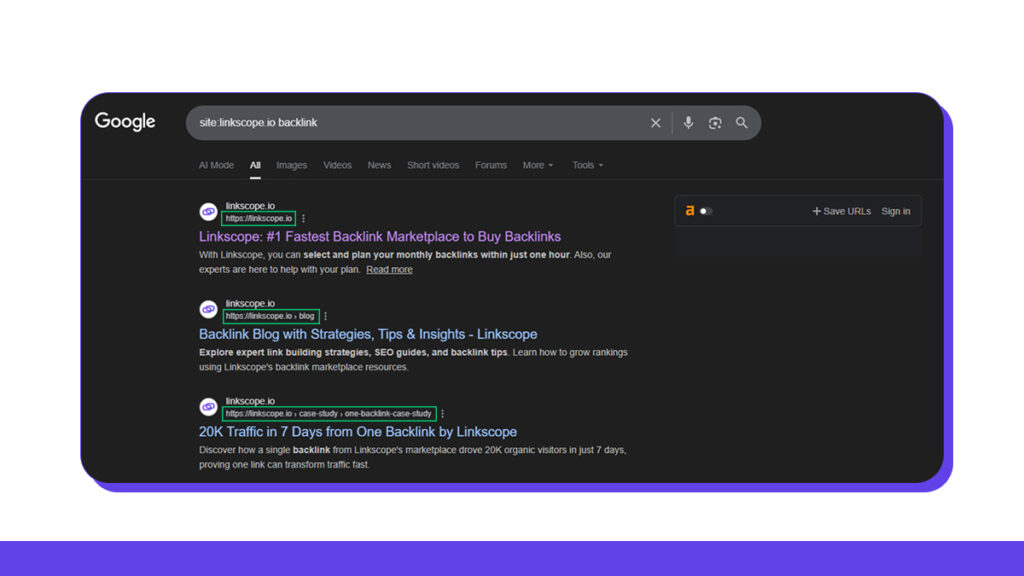Open the Tools dropdown
The image size is (1024, 576).
[x=587, y=165]
